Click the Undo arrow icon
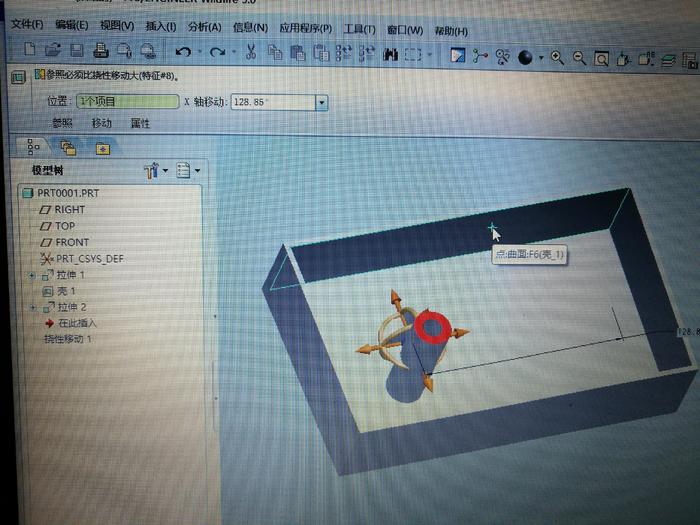This screenshot has width=700, height=525. (183, 52)
